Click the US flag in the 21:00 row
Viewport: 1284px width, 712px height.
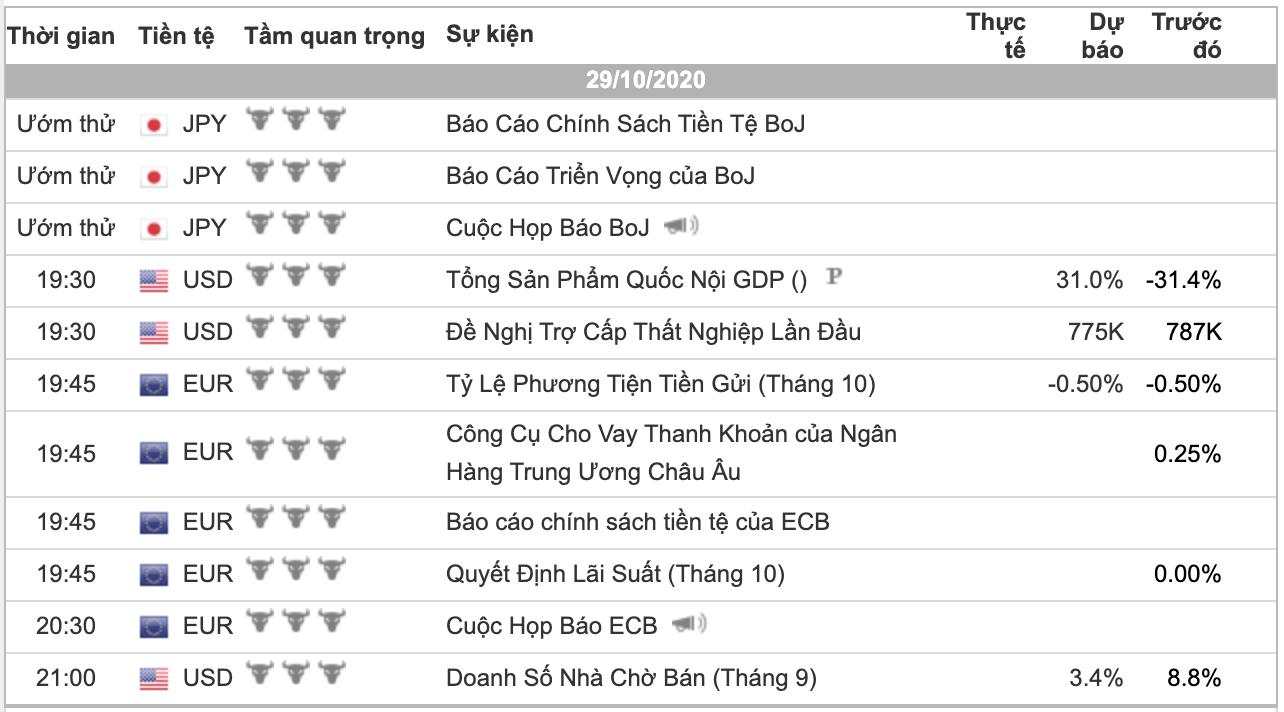pos(154,679)
